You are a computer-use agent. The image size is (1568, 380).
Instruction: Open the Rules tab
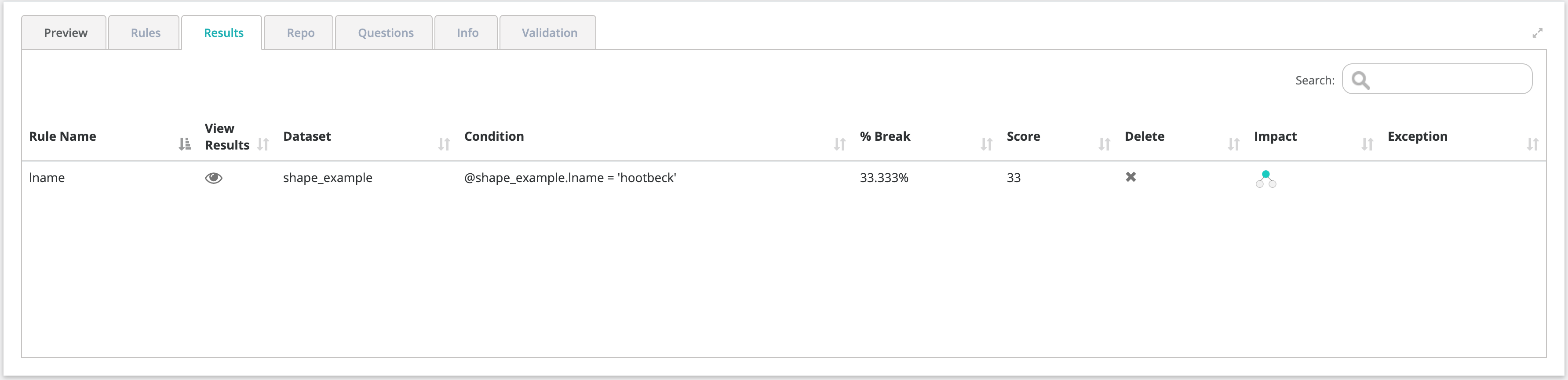[x=146, y=33]
